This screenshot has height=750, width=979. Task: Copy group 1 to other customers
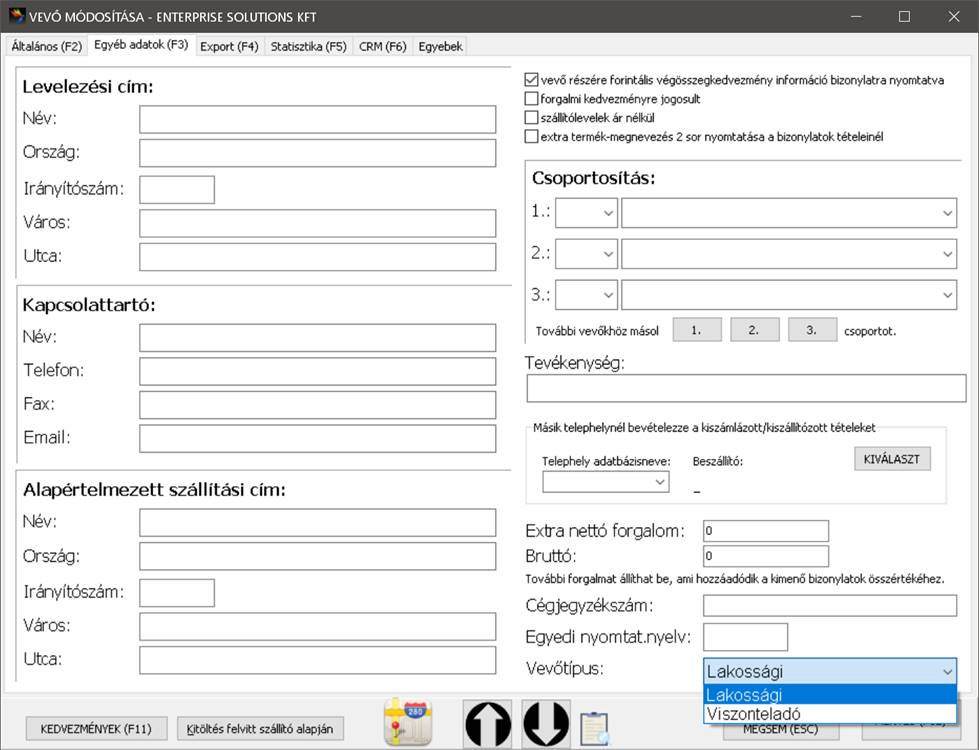pos(696,330)
